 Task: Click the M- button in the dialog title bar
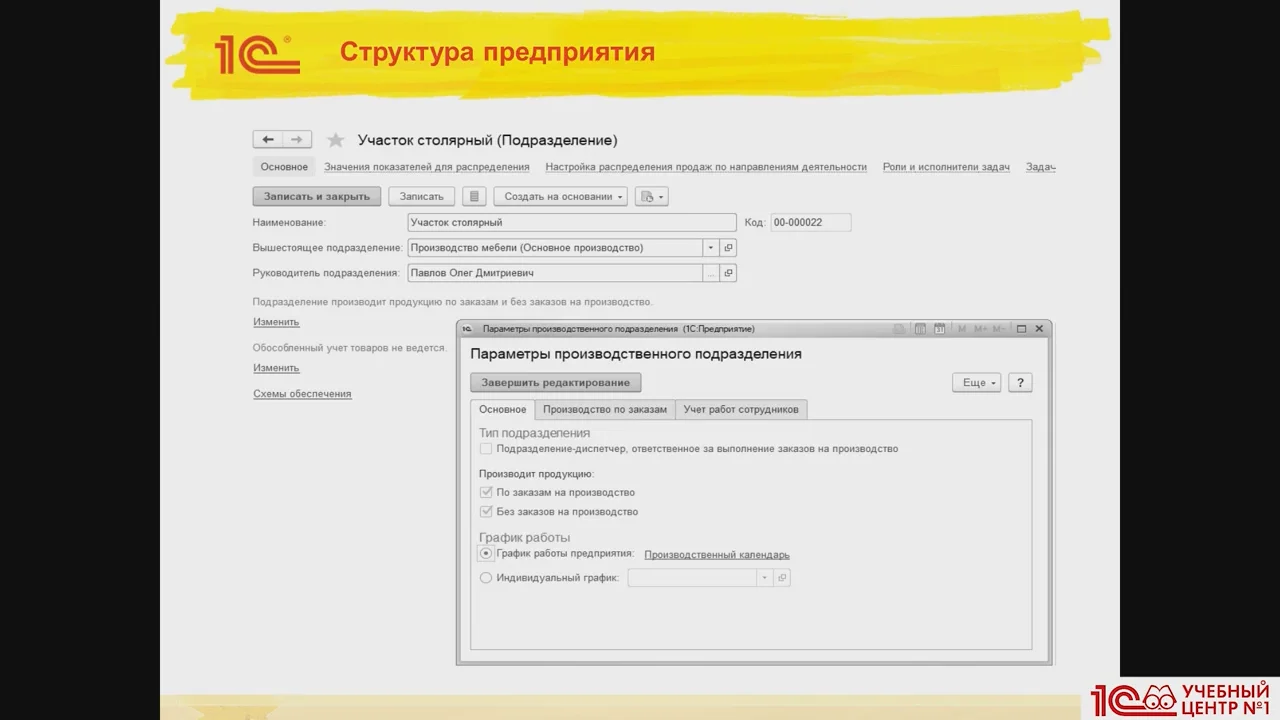pos(1000,329)
